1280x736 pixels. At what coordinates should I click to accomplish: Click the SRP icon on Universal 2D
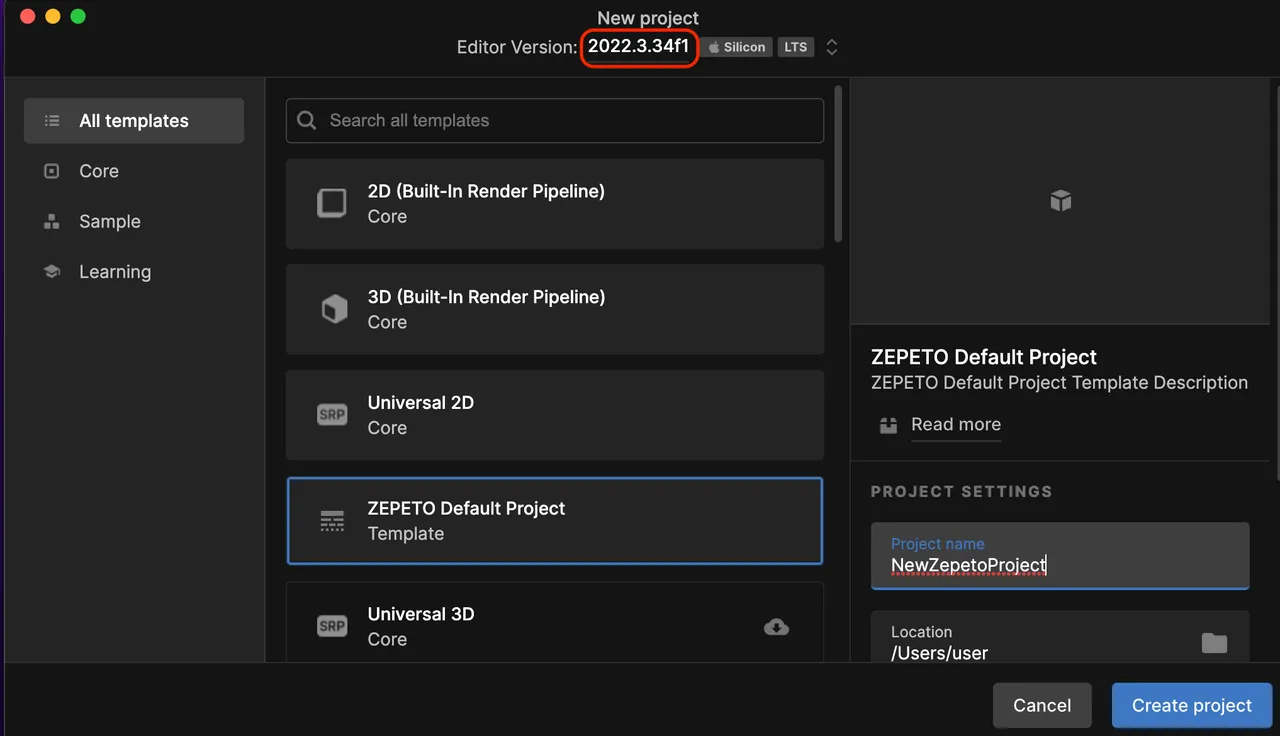tap(332, 414)
